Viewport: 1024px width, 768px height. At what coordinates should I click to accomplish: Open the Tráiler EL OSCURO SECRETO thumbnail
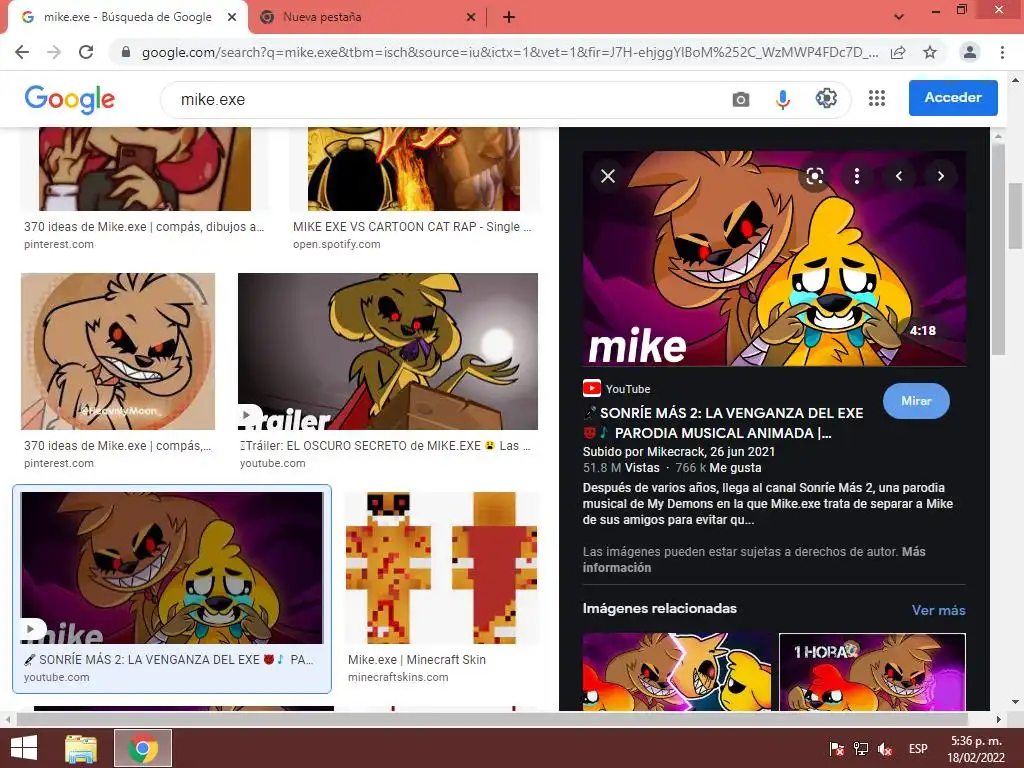click(388, 351)
